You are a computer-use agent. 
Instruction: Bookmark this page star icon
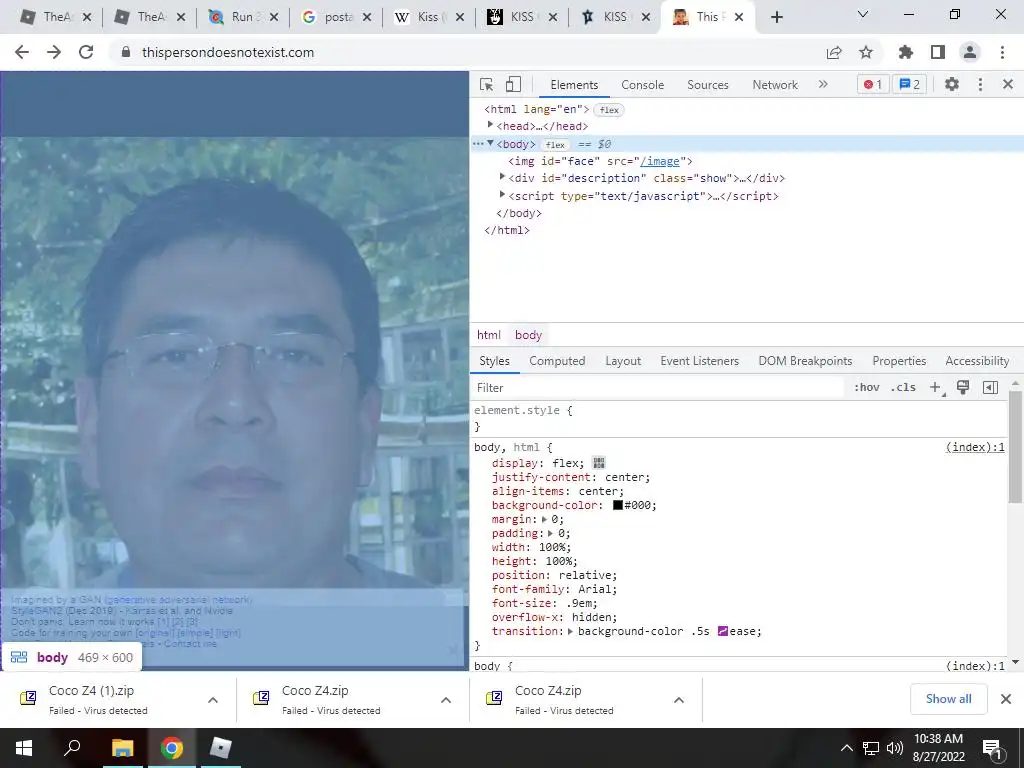point(866,52)
